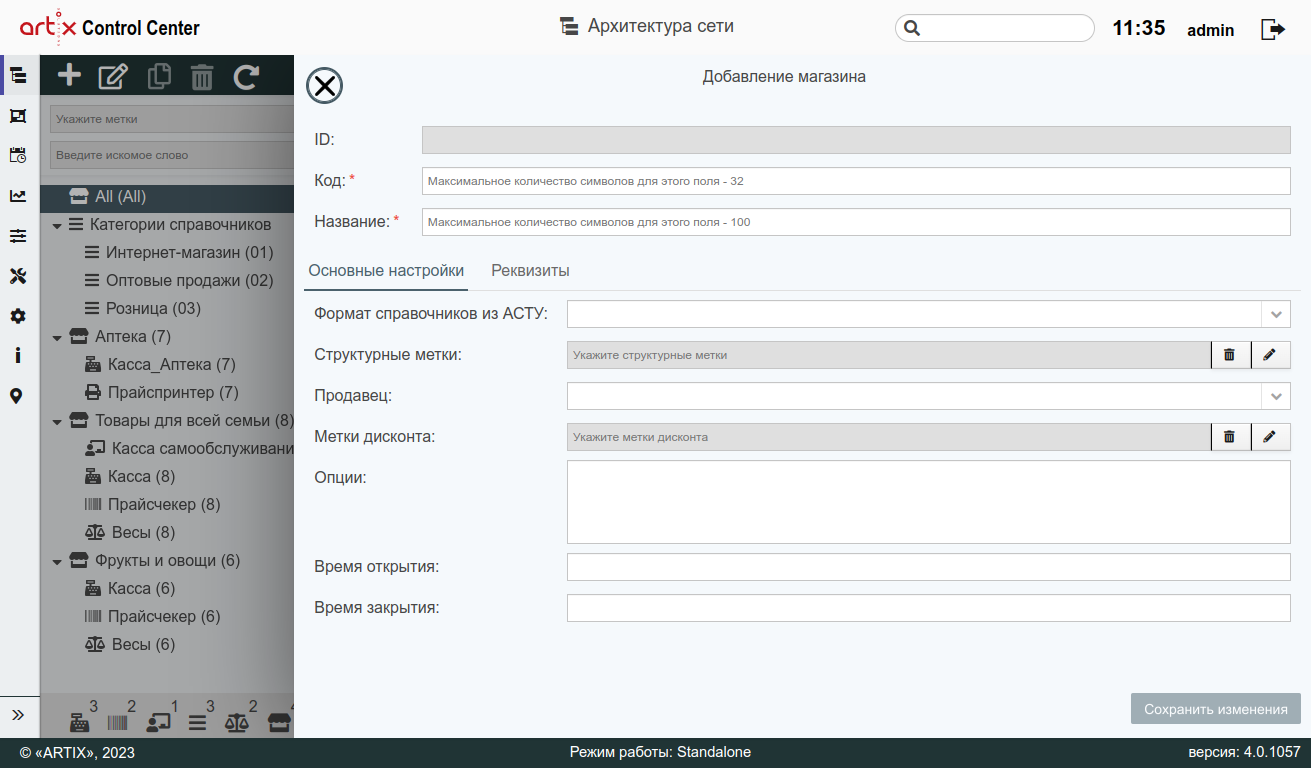Open the map marker sidebar icon

click(x=16, y=396)
